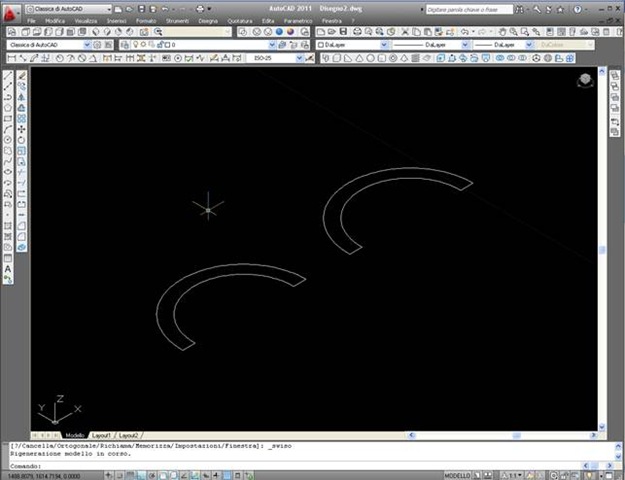Screen dimensions: 625x480
Task: Switch to the Layout1 tab
Action: pyautogui.click(x=101, y=436)
